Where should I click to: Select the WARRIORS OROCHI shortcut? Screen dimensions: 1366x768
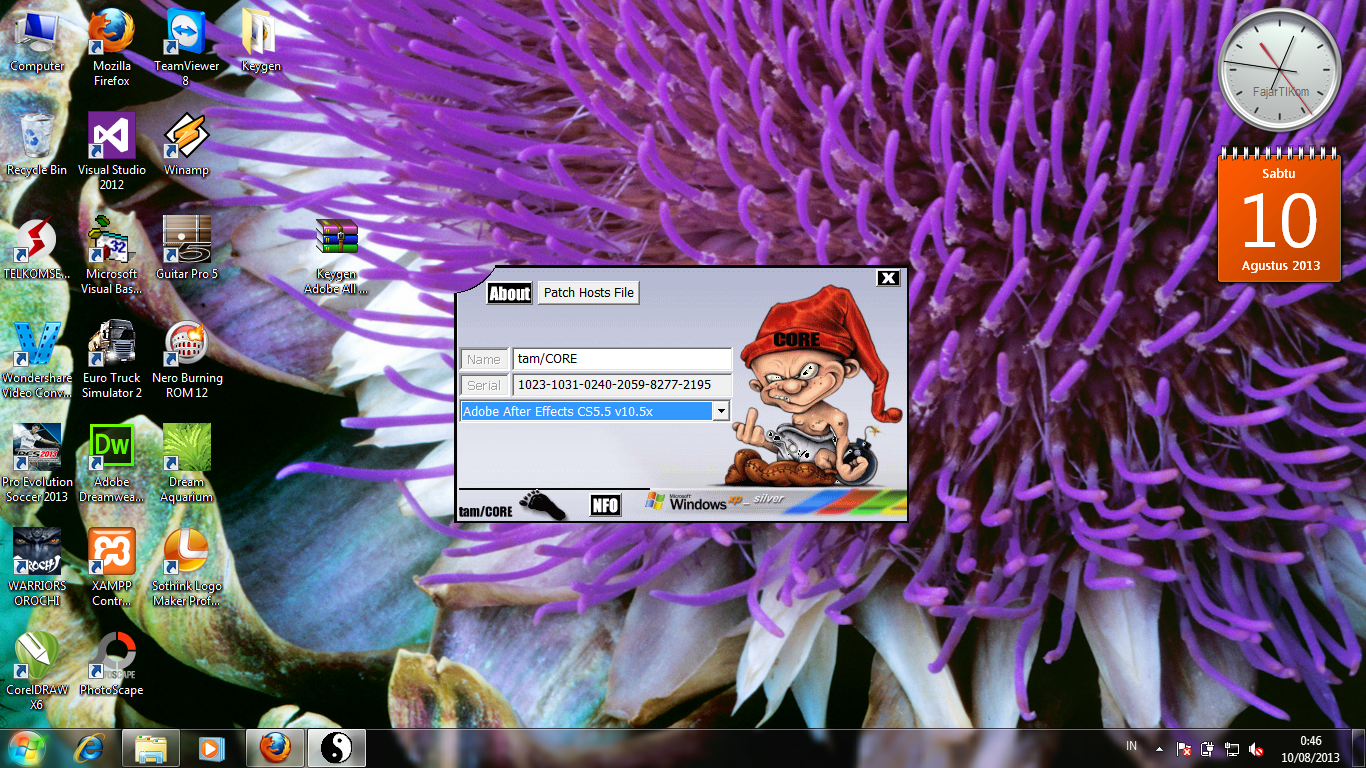37,568
